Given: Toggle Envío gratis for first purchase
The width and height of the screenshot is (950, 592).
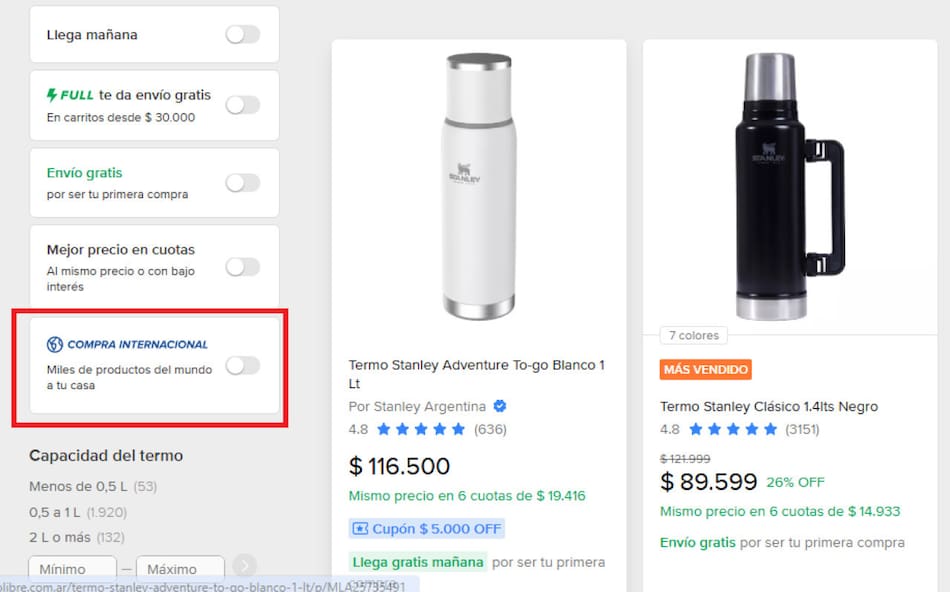Looking at the screenshot, I should coord(241,183).
